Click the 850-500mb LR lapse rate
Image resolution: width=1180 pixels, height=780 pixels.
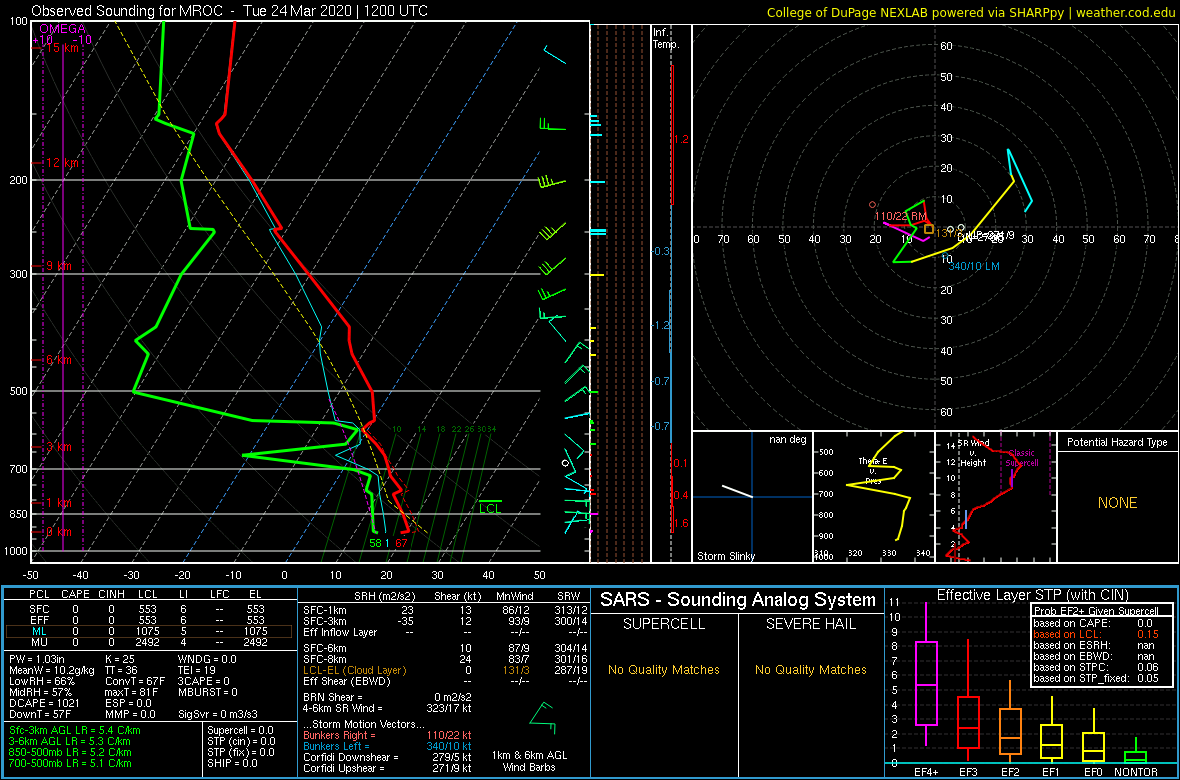pyautogui.click(x=70, y=752)
